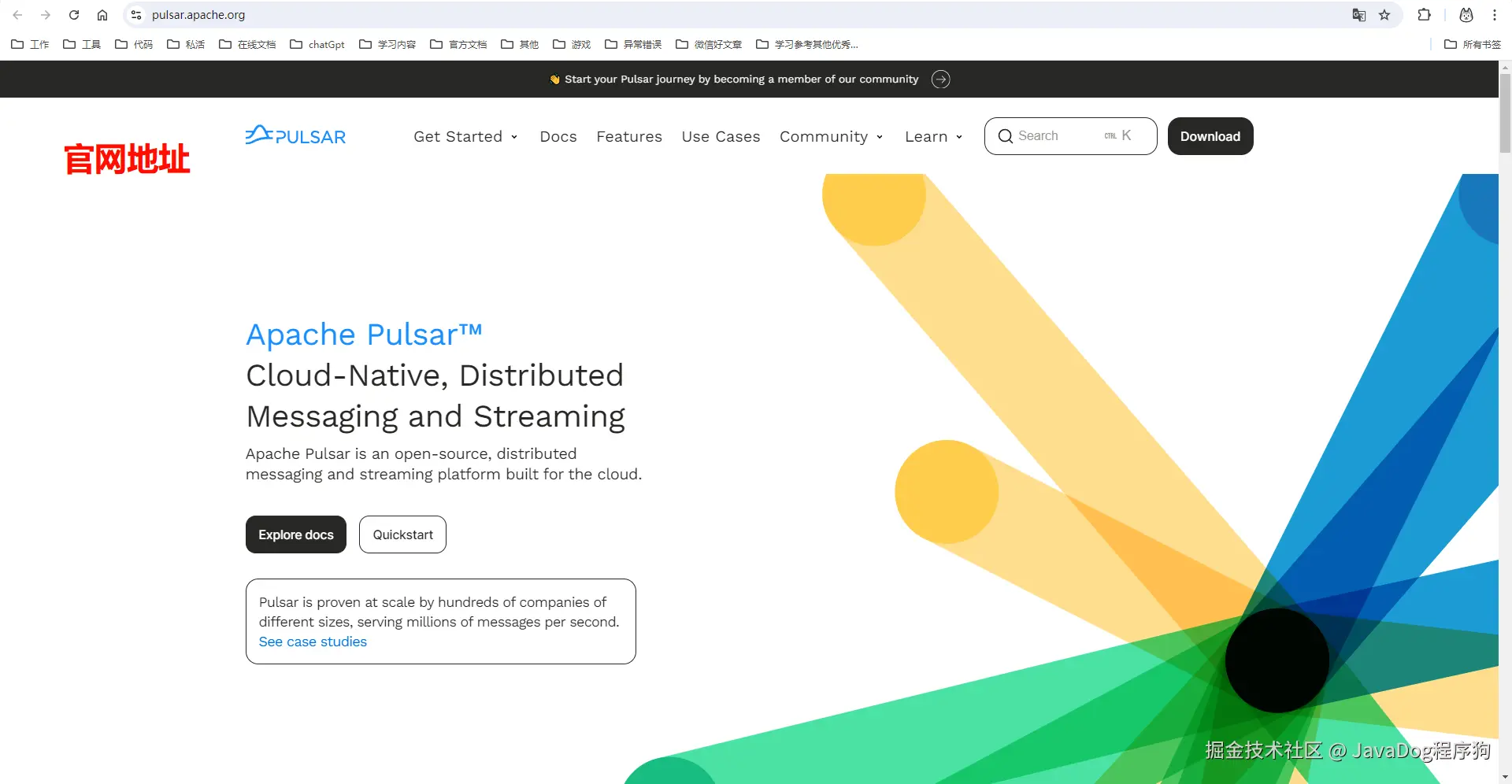Click the browser forward arrow
The height and width of the screenshot is (784, 1512).
point(46,15)
